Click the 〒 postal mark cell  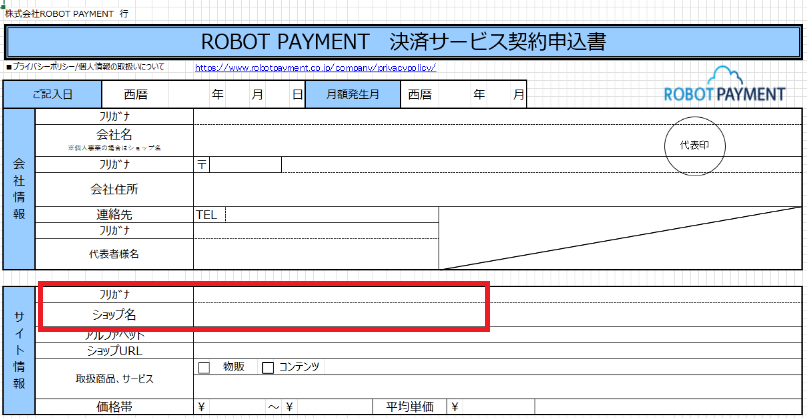click(202, 164)
